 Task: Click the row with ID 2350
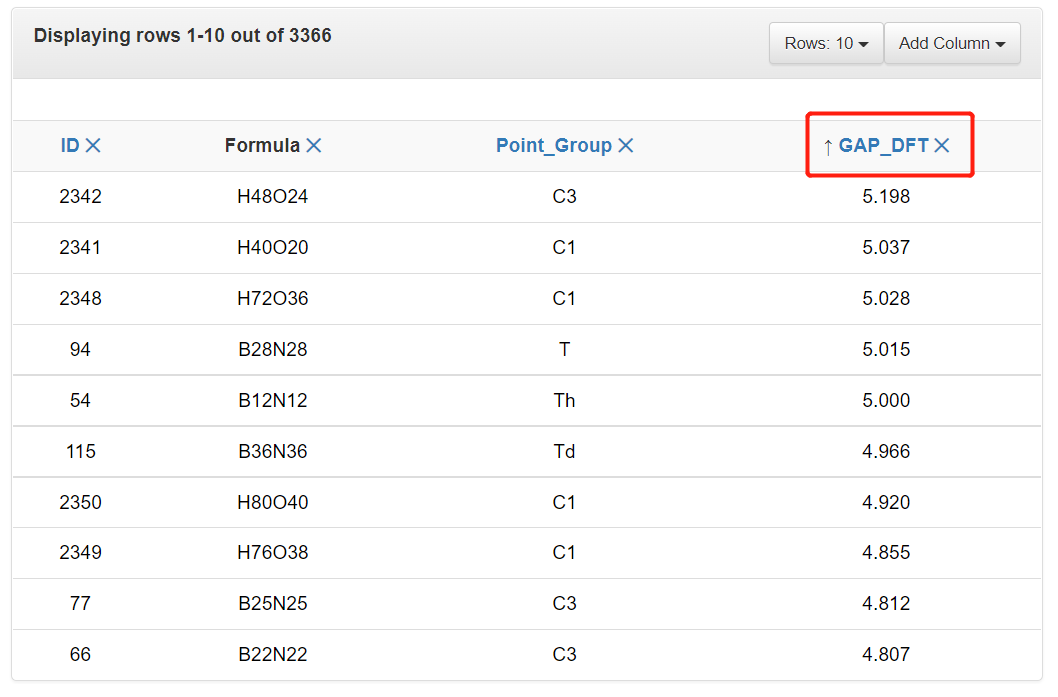point(80,503)
